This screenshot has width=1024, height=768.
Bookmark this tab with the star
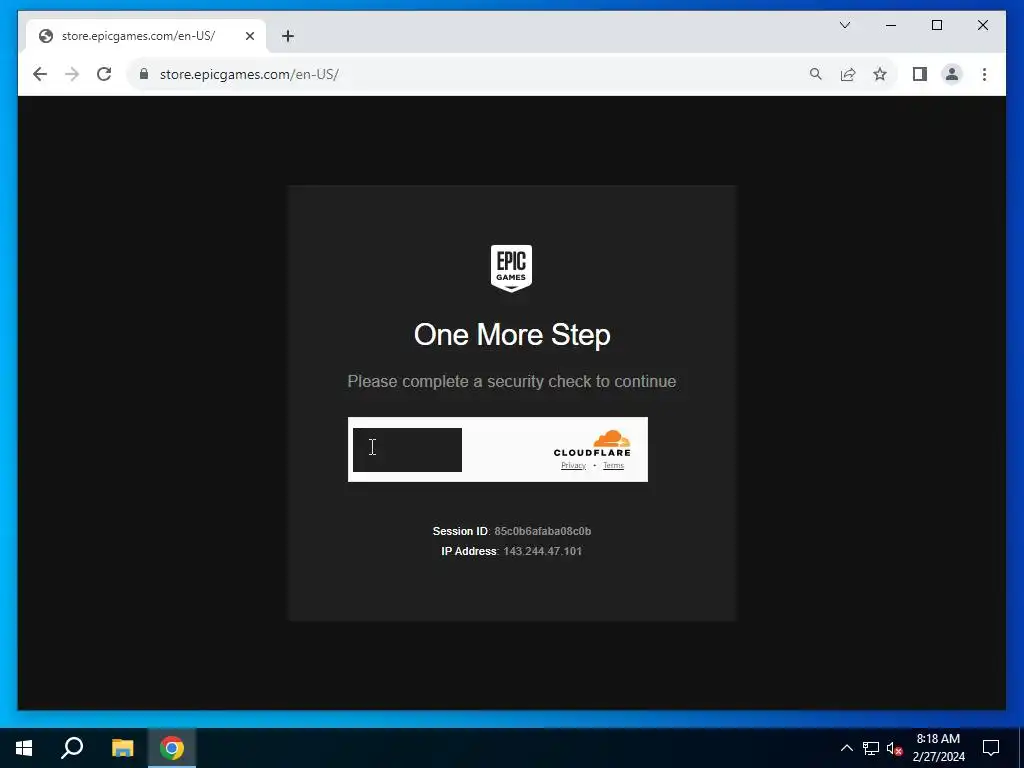[880, 74]
